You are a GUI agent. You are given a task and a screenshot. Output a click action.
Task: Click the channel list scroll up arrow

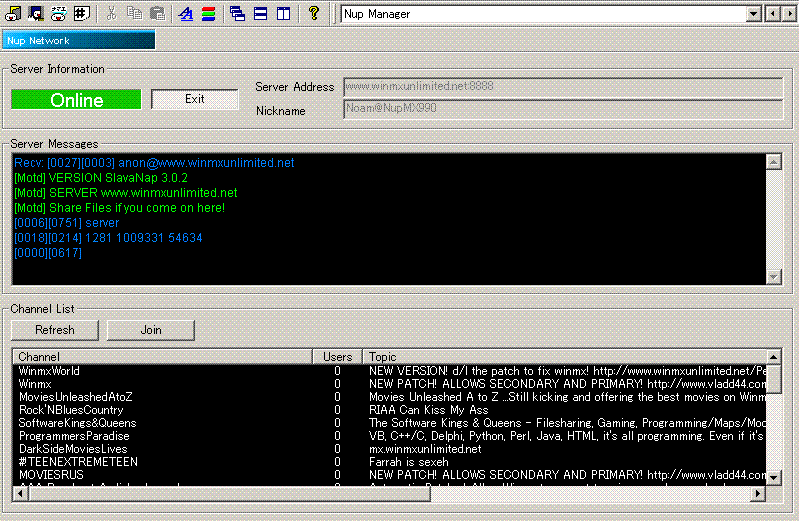point(774,357)
